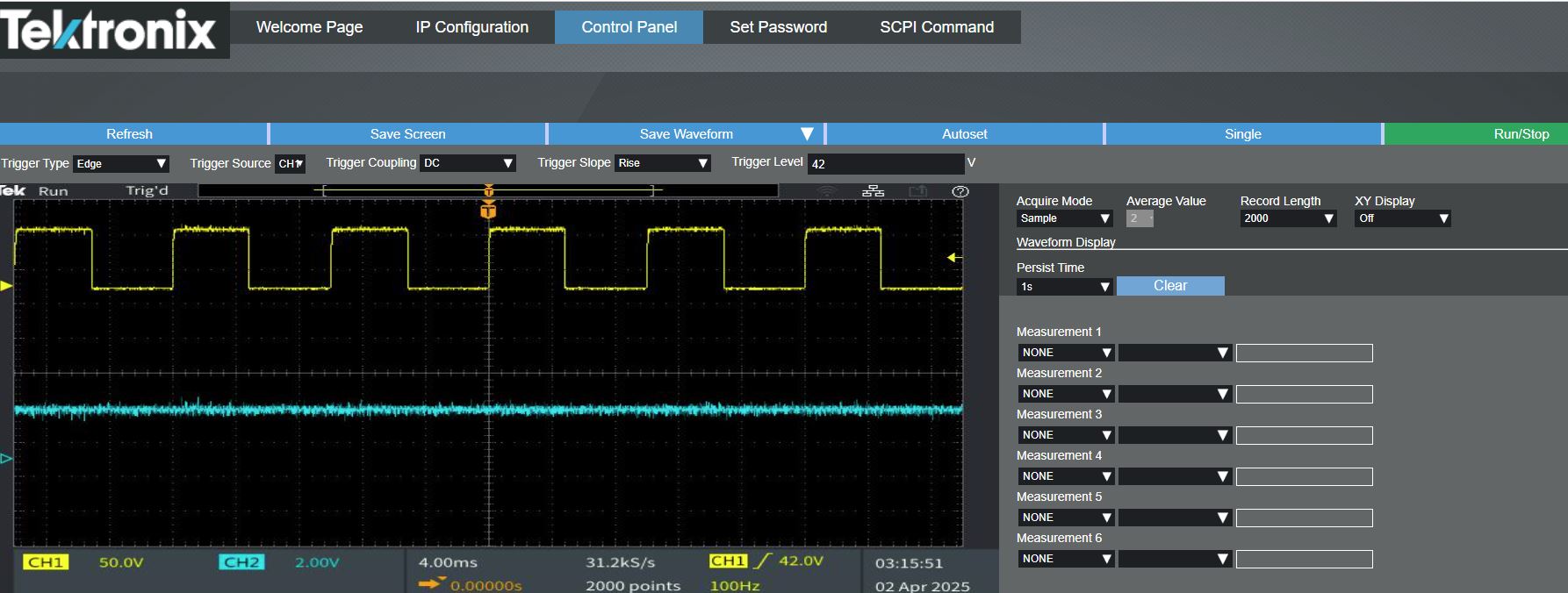
Task: Click the cyan CH2 badge
Action: (241, 562)
